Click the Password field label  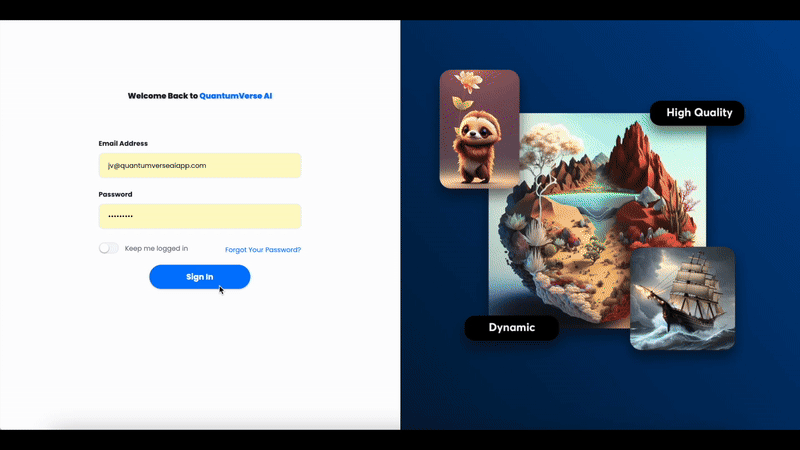coord(115,194)
